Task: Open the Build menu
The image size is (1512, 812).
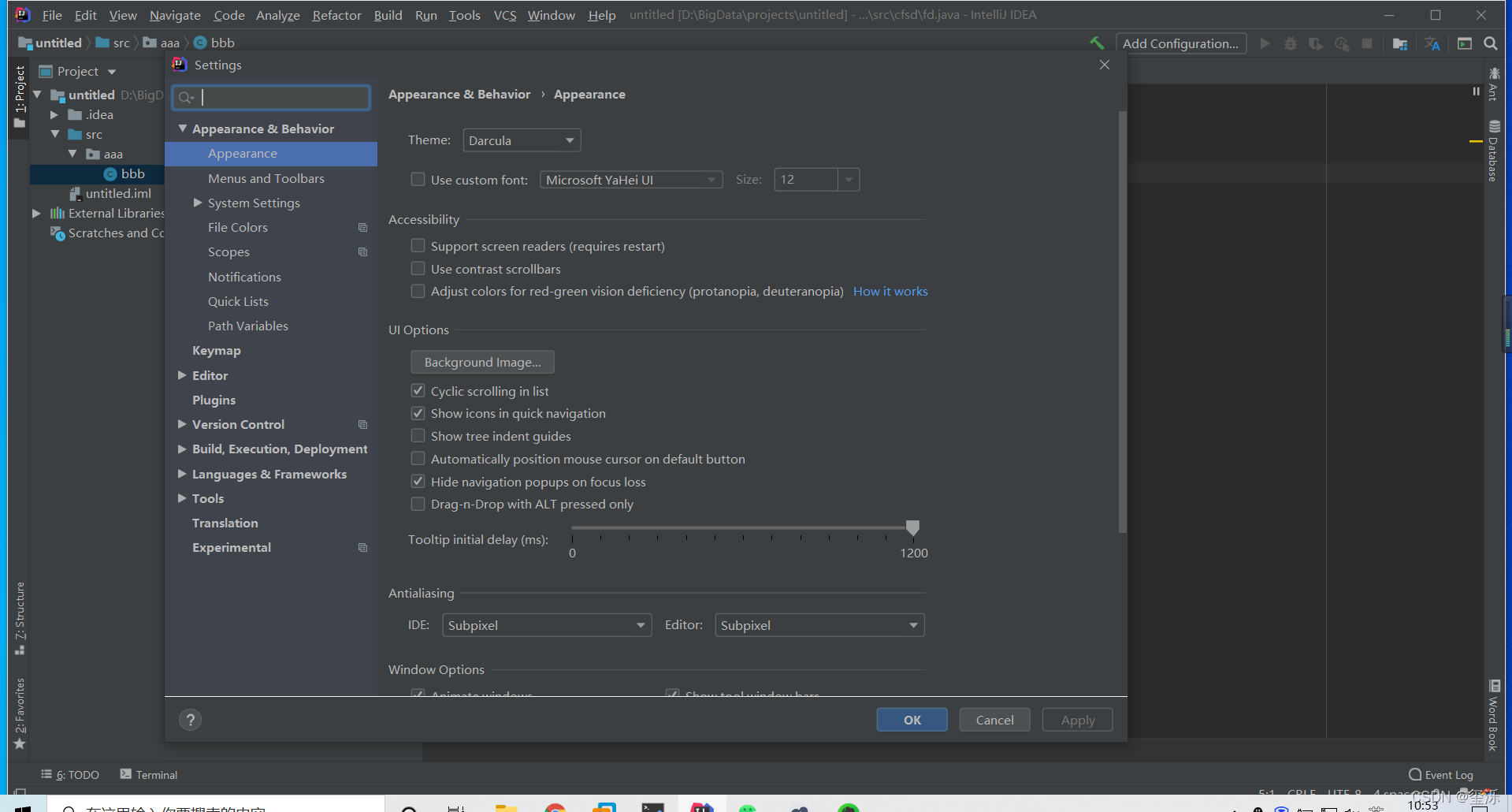Action: click(388, 15)
